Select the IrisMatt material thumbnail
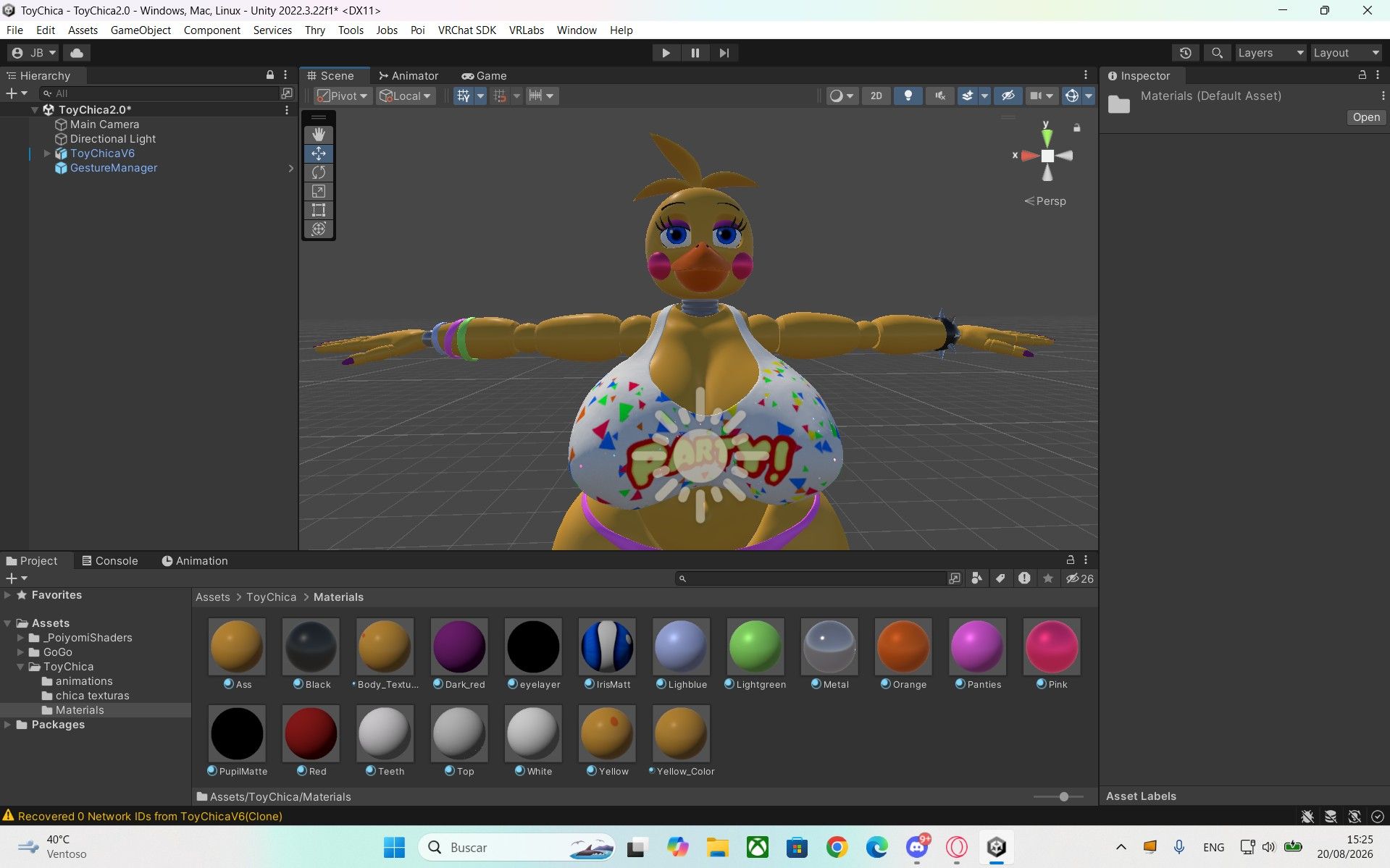The width and height of the screenshot is (1390, 868). click(x=607, y=646)
